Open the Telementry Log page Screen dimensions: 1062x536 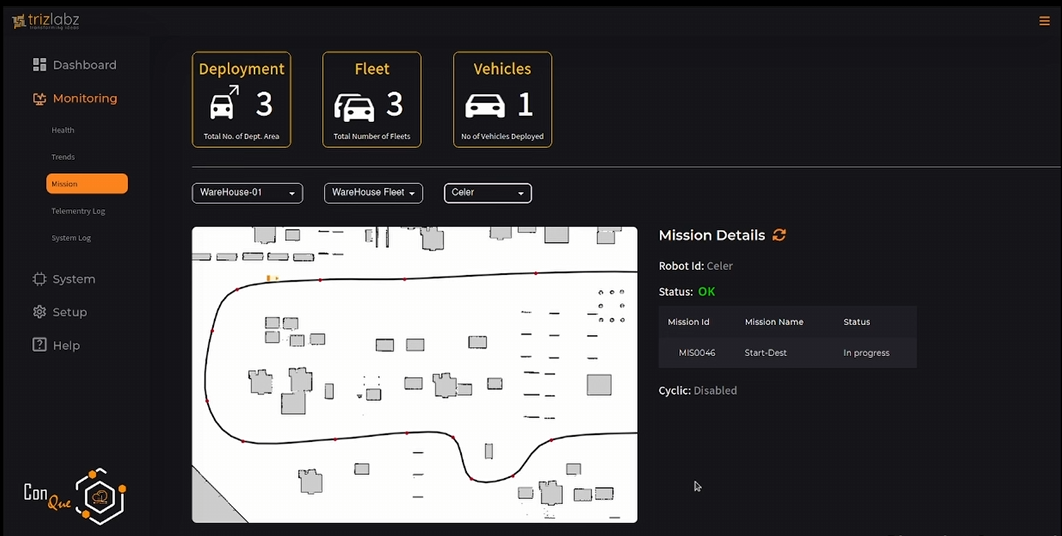pyautogui.click(x=78, y=211)
